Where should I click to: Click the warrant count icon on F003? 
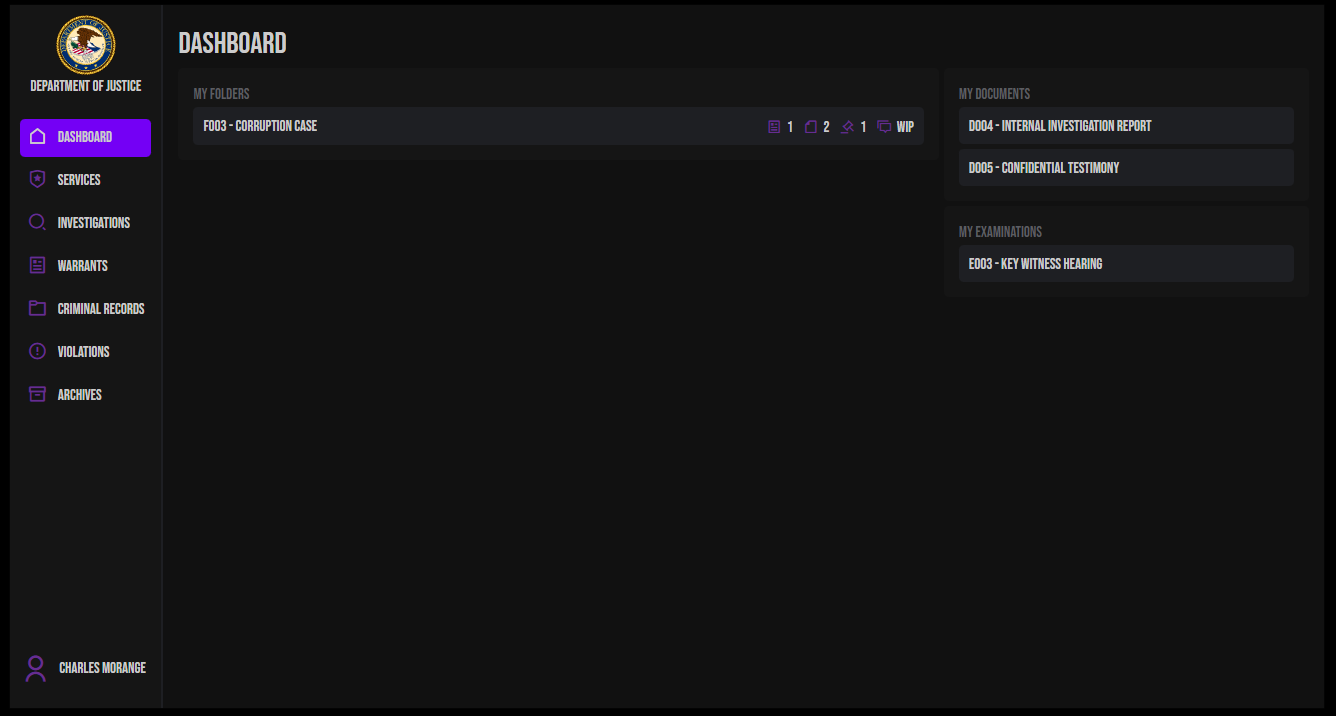(772, 126)
